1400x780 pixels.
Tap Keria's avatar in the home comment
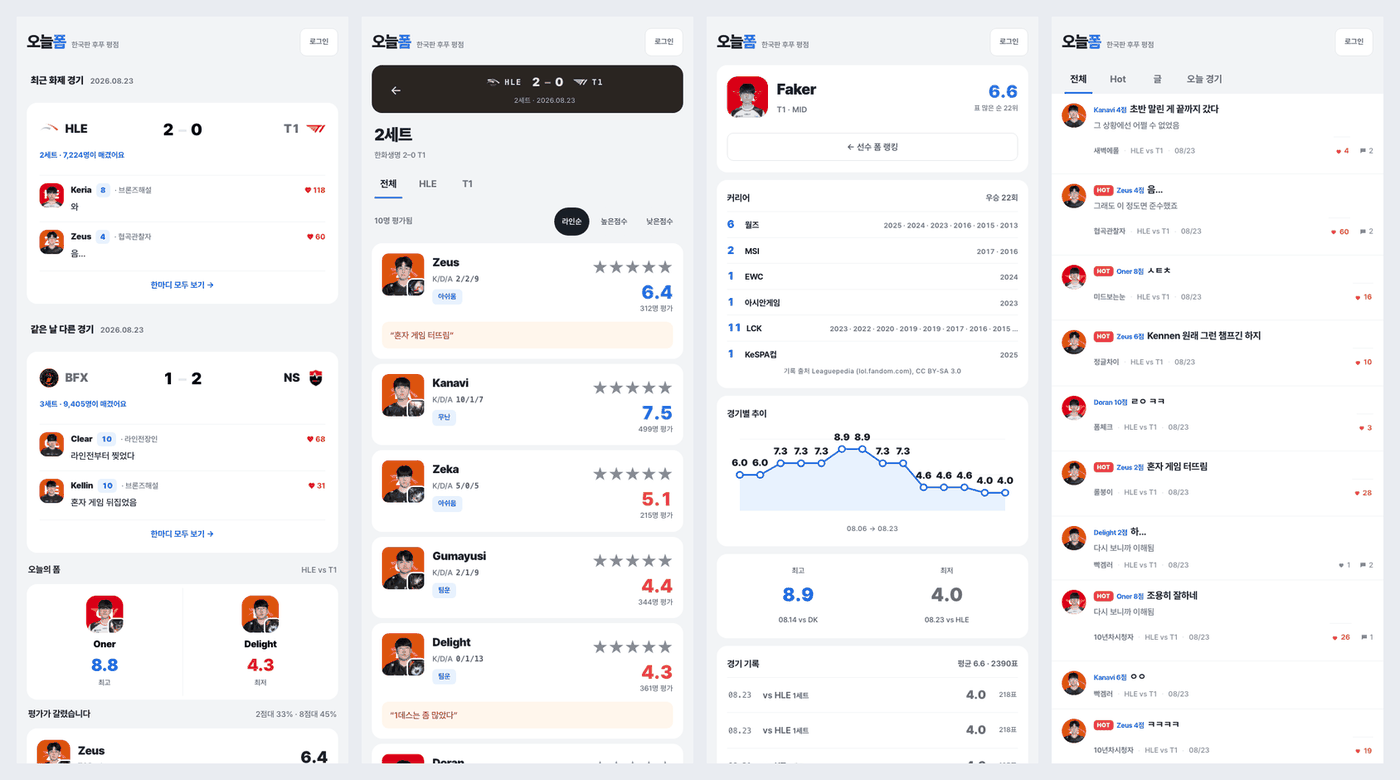(52, 195)
